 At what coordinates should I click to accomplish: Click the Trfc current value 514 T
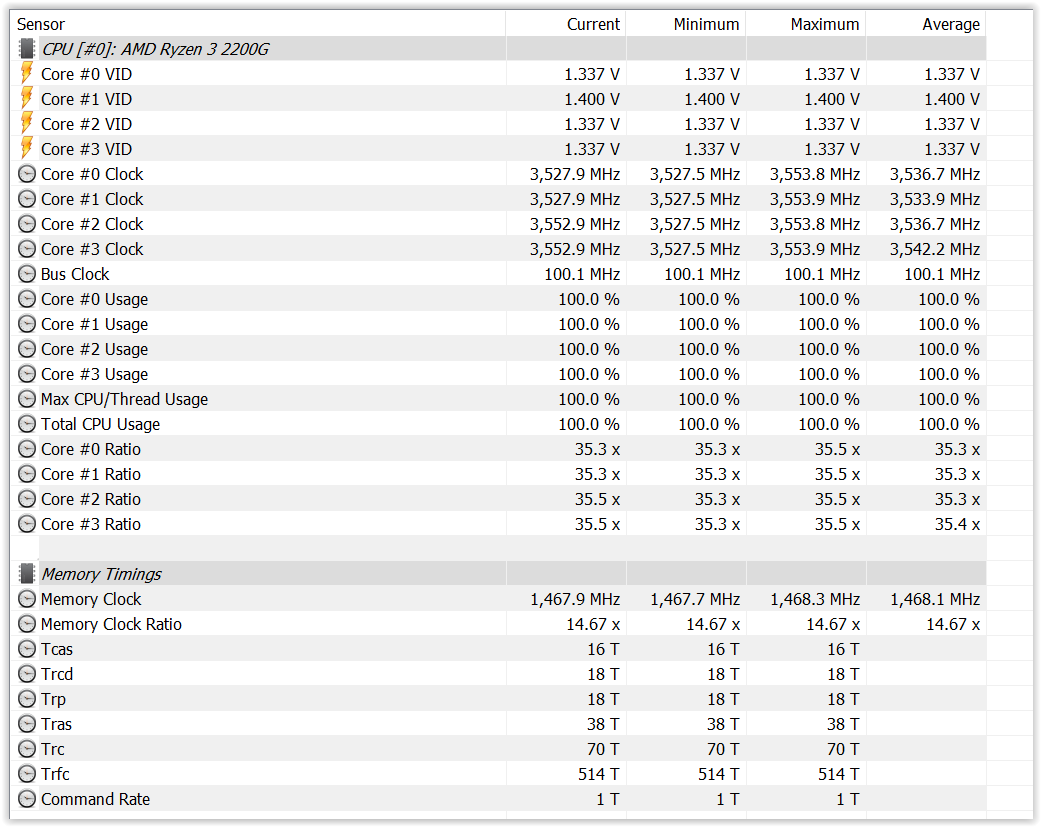598,774
